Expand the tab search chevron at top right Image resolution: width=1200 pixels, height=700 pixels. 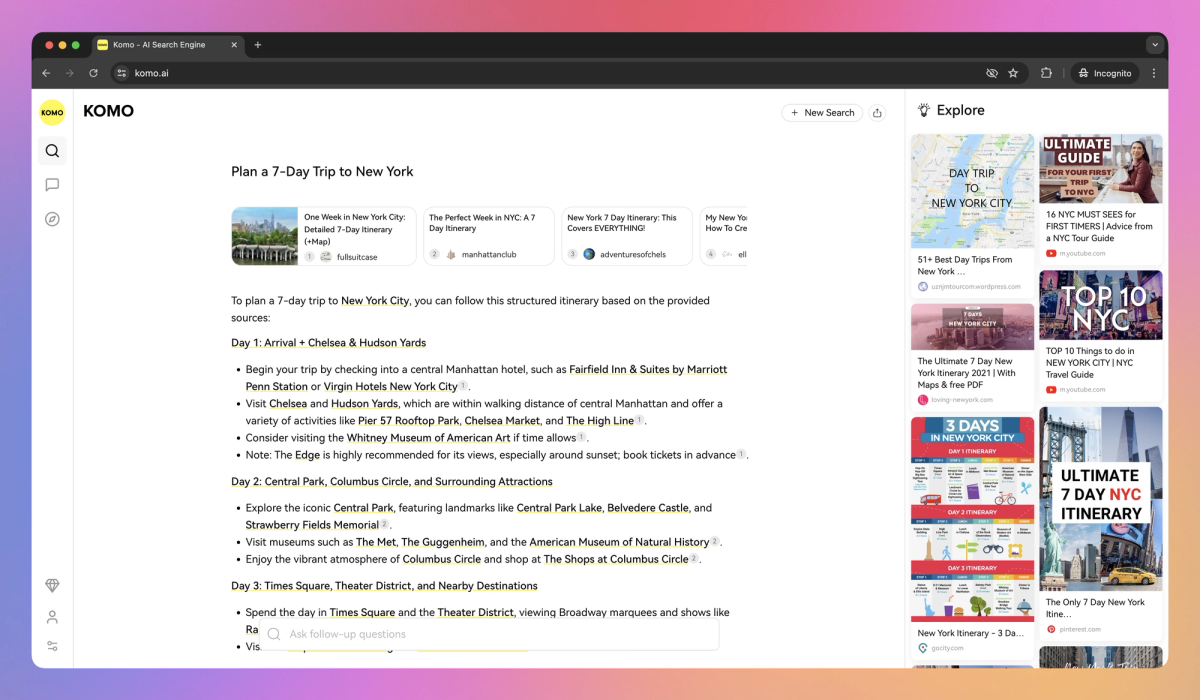pos(1155,44)
